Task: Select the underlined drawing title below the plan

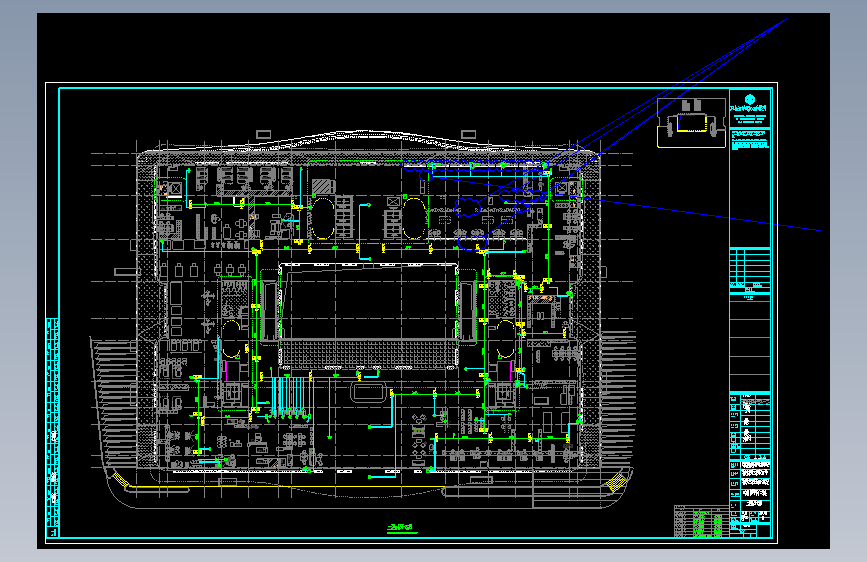Action: 402,529
